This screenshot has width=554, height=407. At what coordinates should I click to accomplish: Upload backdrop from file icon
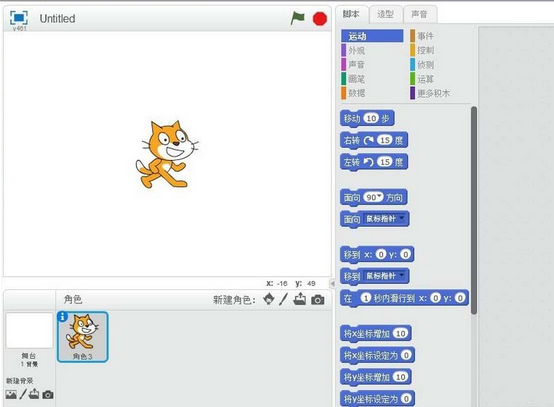point(34,394)
